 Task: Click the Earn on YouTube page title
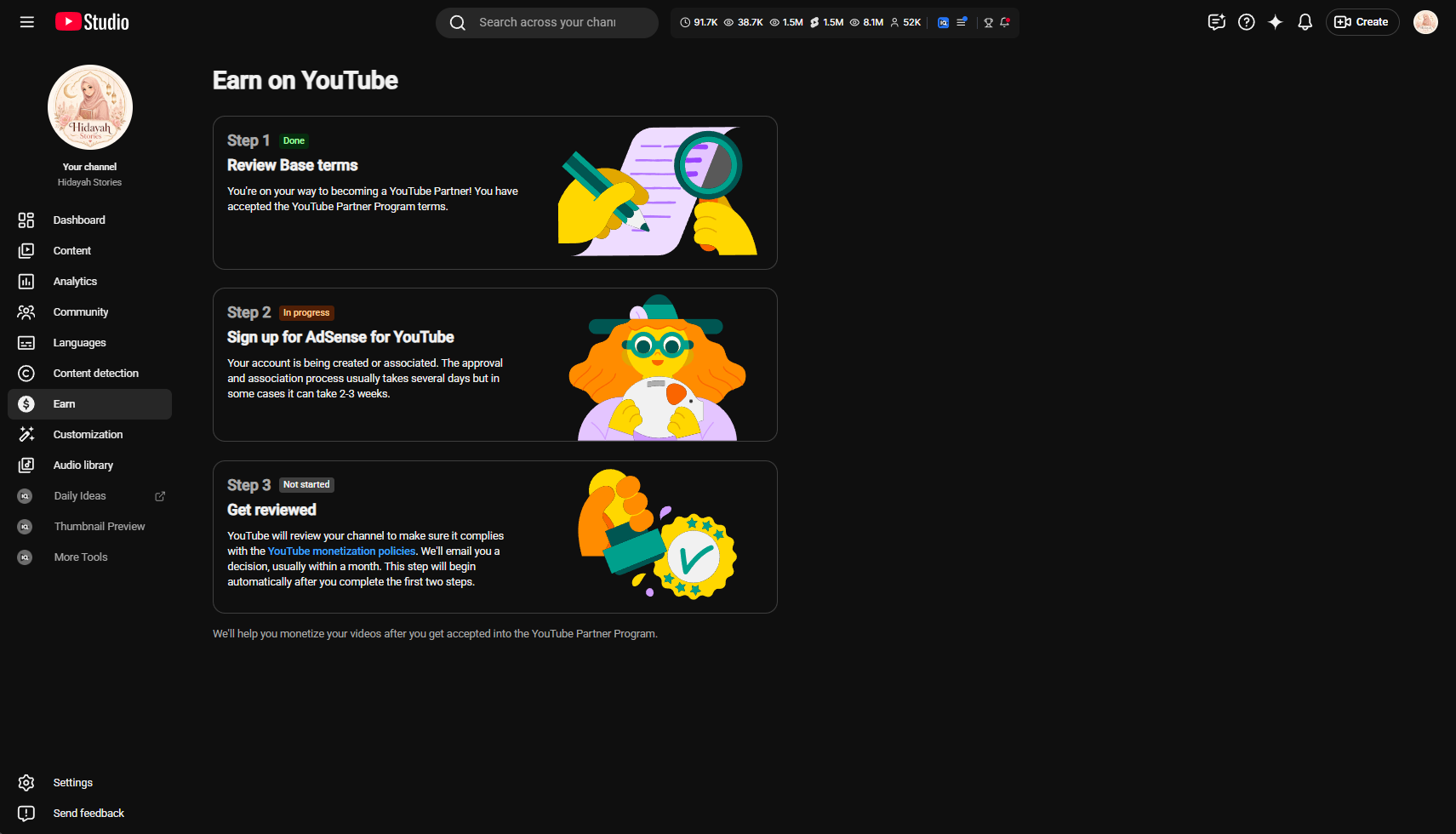tap(305, 80)
